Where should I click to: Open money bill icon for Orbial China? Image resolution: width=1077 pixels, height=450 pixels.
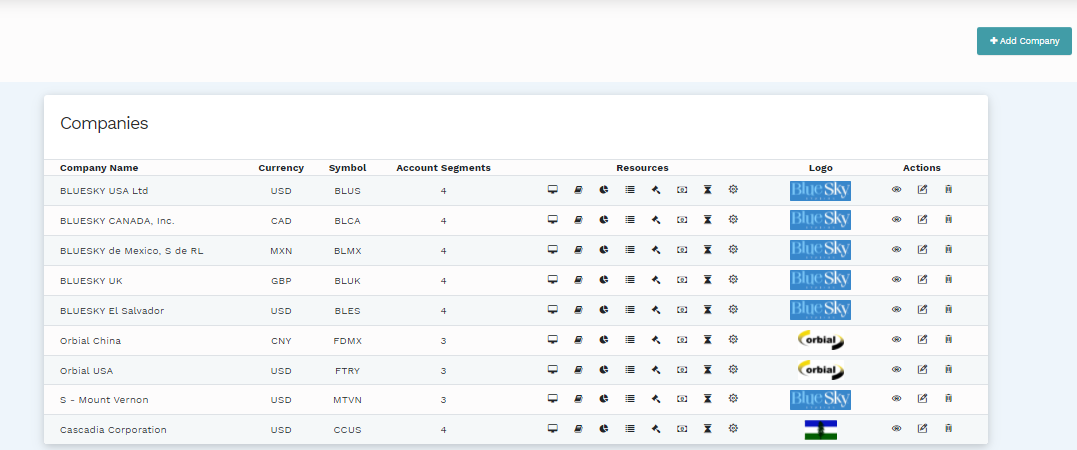(x=682, y=340)
